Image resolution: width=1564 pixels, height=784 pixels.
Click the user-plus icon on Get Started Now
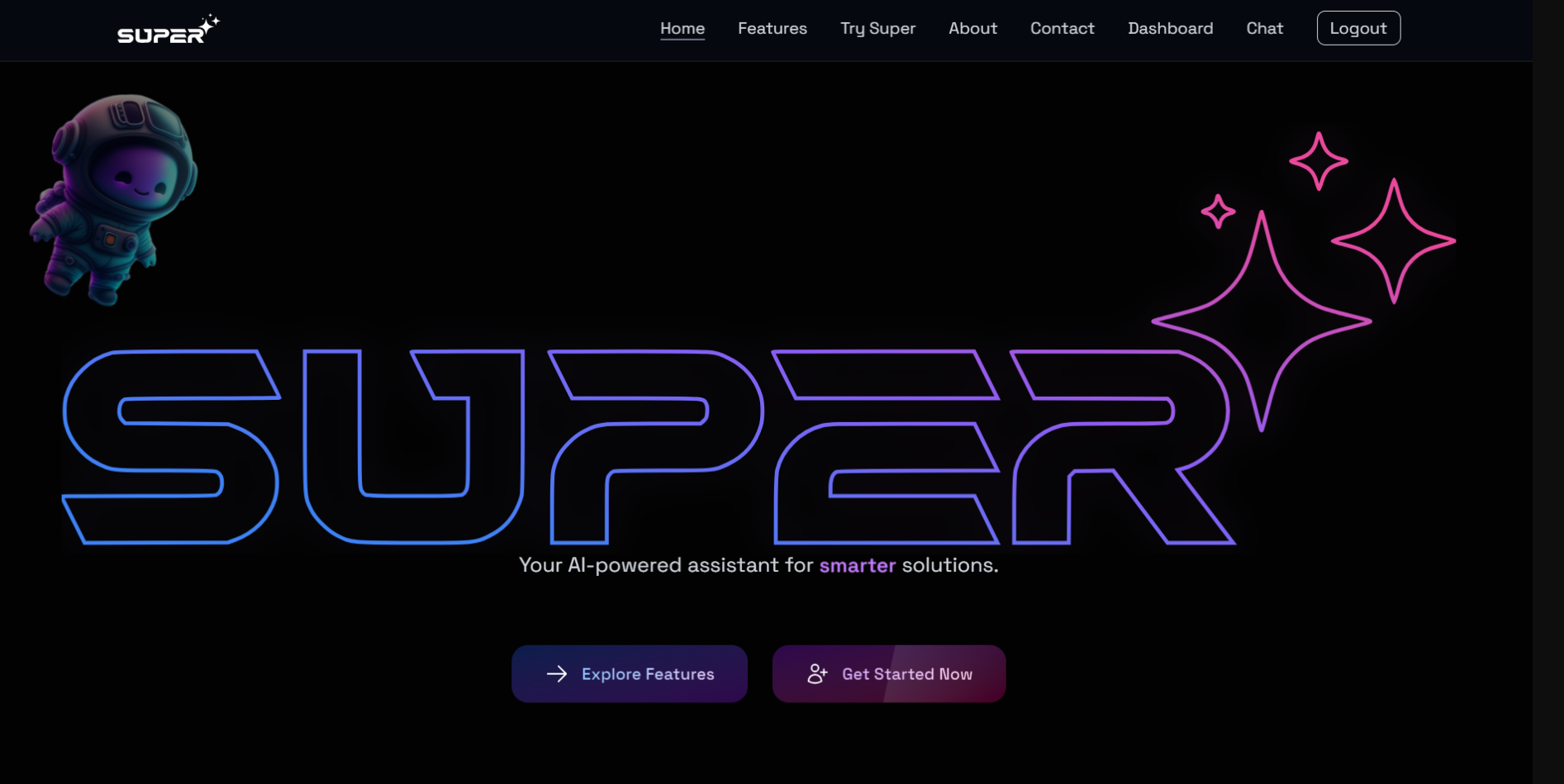point(817,674)
